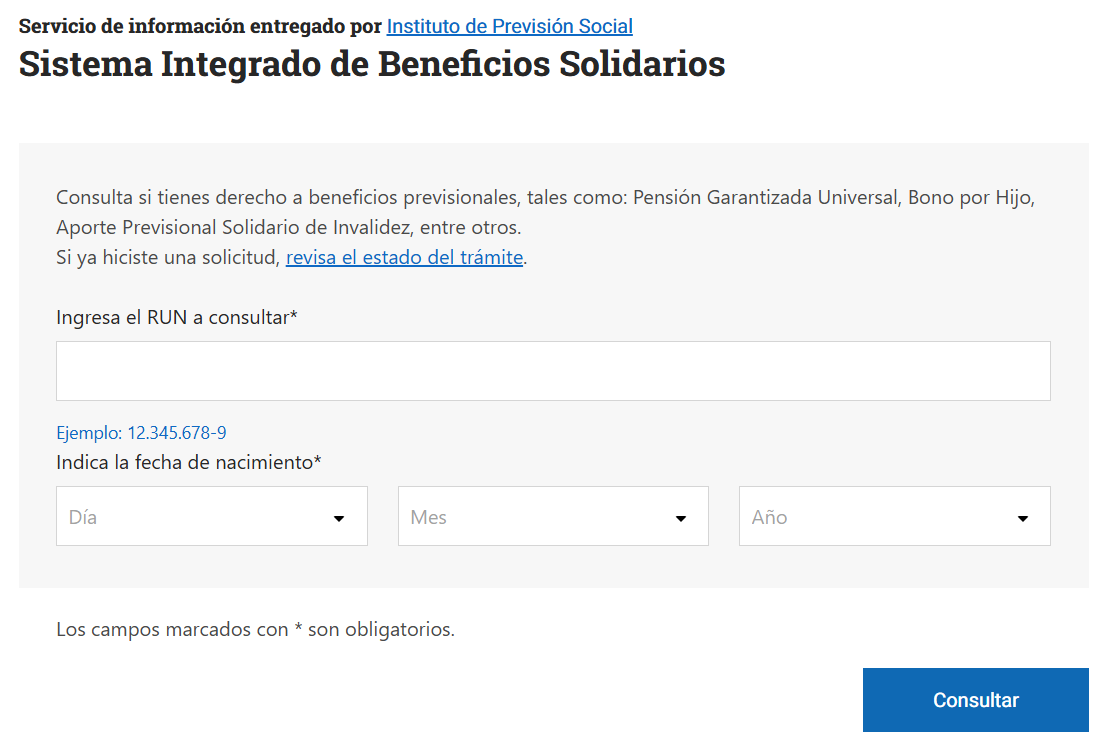
Task: Click the Consultar button
Action: pyautogui.click(x=975, y=700)
